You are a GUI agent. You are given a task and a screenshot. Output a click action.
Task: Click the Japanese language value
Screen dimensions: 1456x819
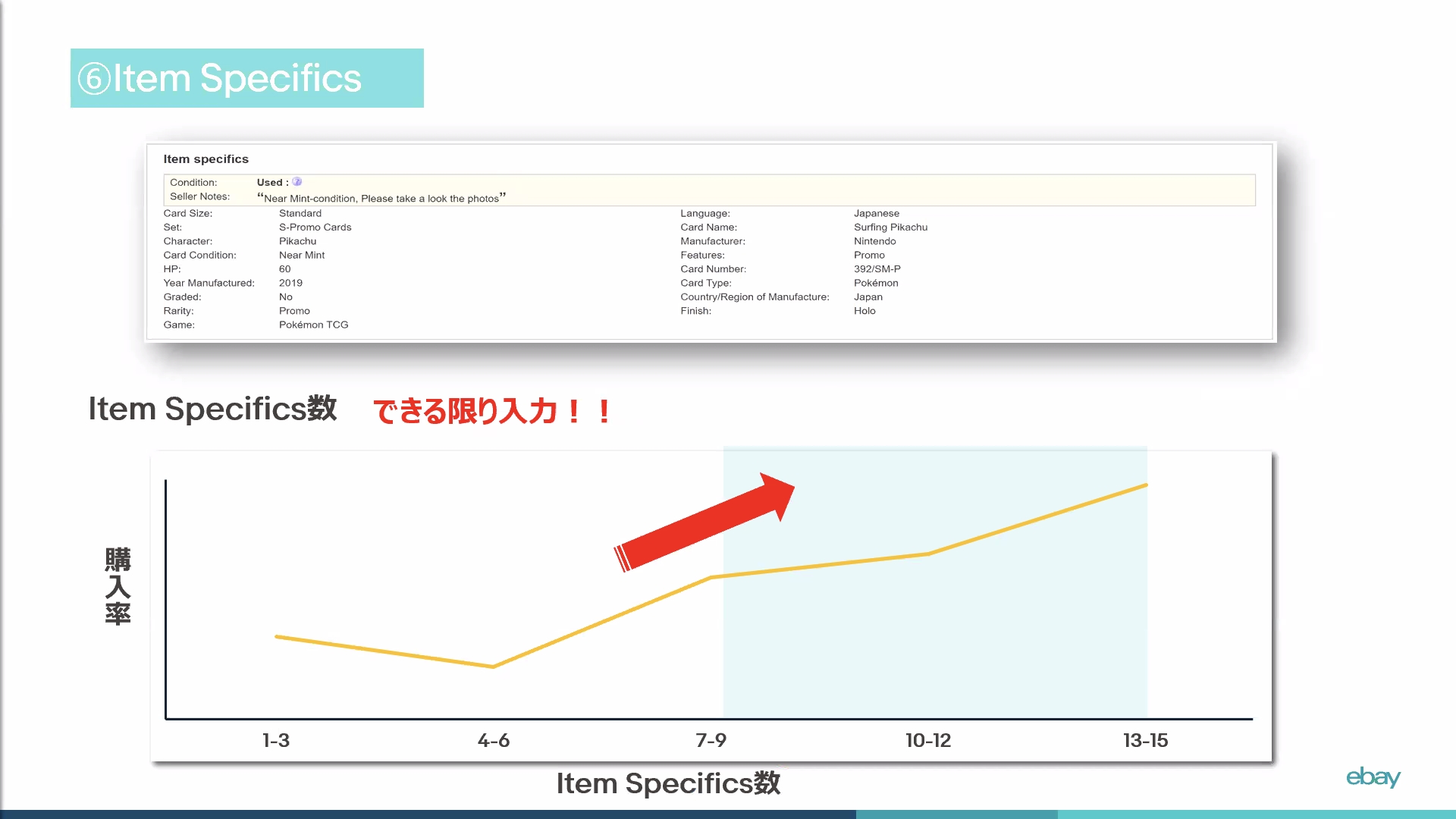pos(876,214)
